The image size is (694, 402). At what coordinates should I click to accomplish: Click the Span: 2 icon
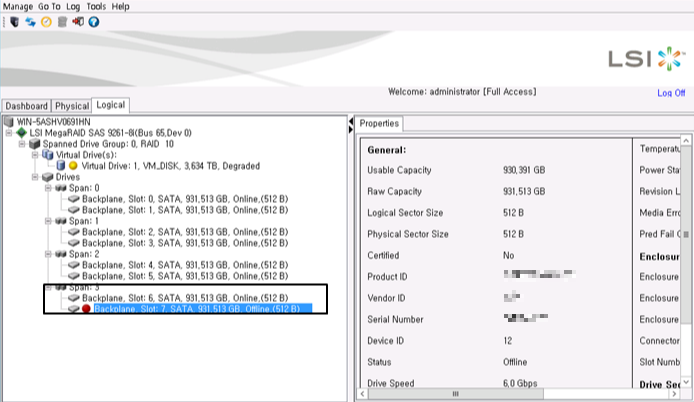point(61,254)
